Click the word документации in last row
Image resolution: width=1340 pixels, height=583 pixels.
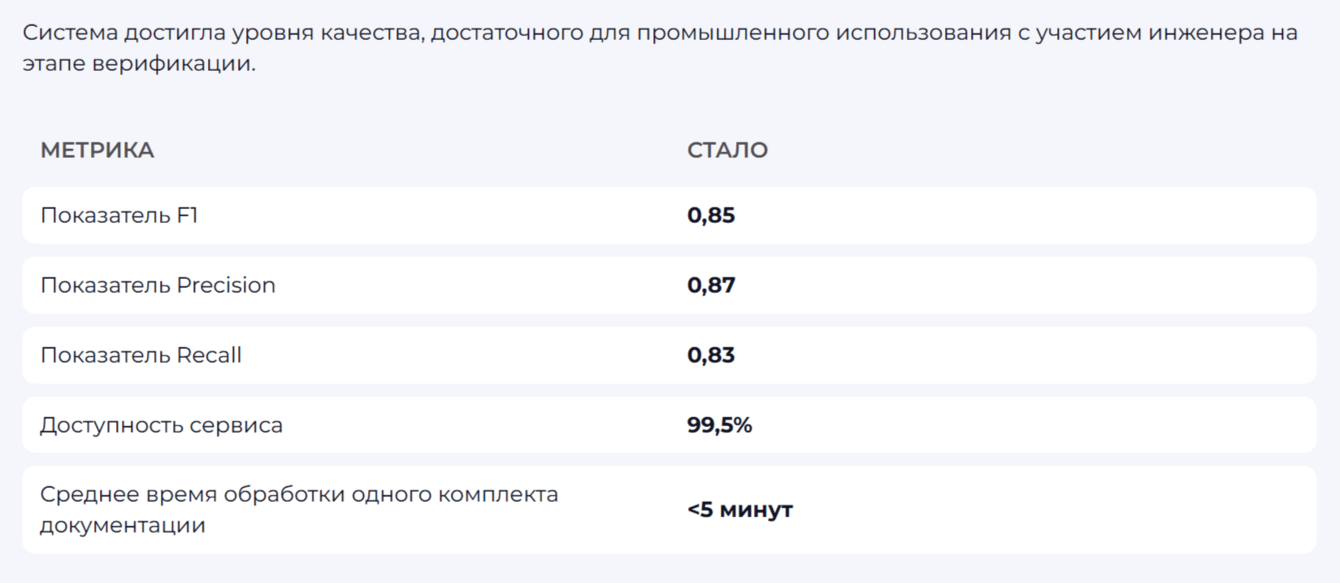[x=123, y=525]
